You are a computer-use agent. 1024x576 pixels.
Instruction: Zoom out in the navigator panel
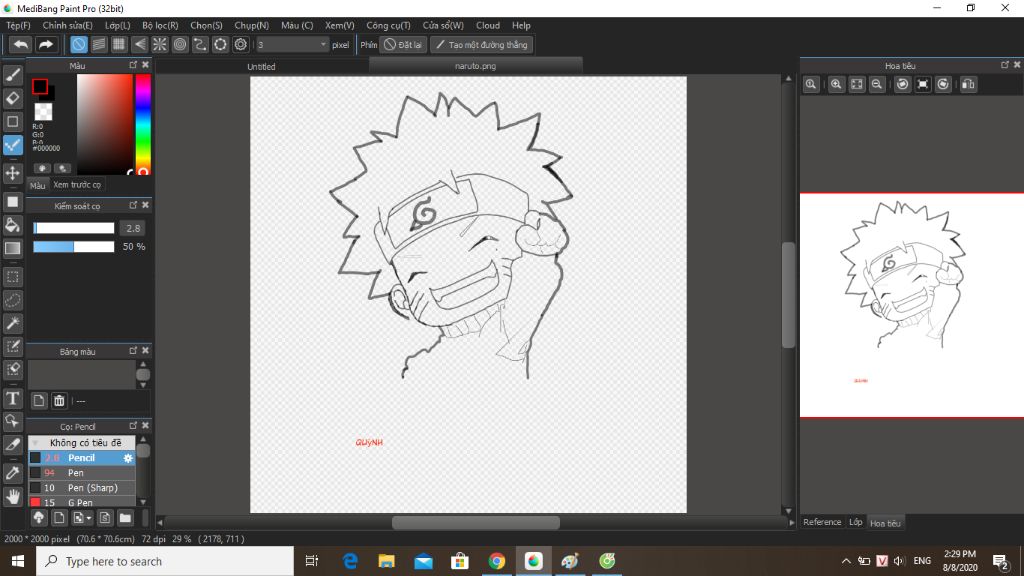[877, 84]
